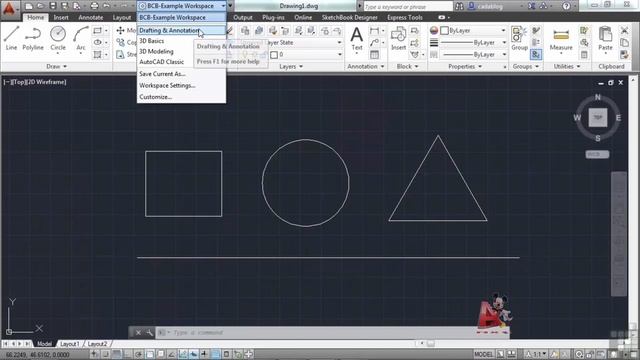The height and width of the screenshot is (360, 640).
Task: Click the Open file icon
Action: click(40, 6)
